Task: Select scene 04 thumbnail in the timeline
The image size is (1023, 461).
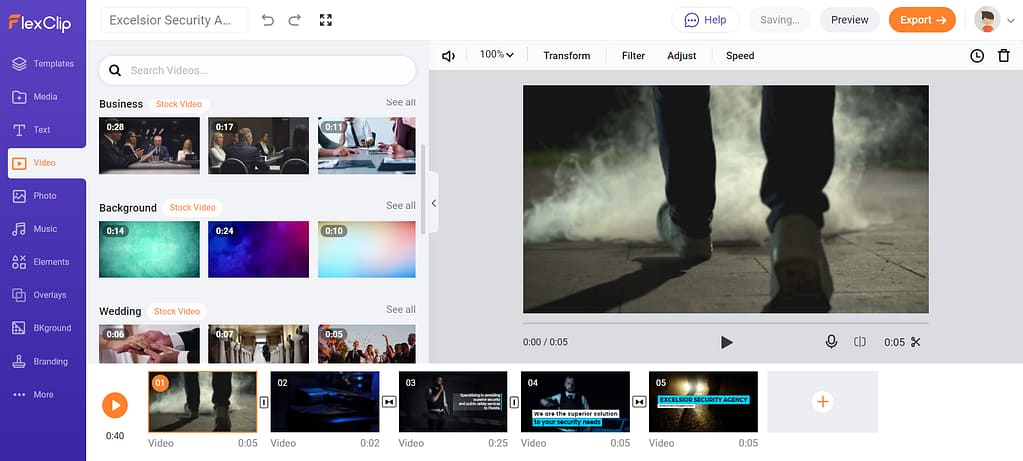Action: pos(575,401)
